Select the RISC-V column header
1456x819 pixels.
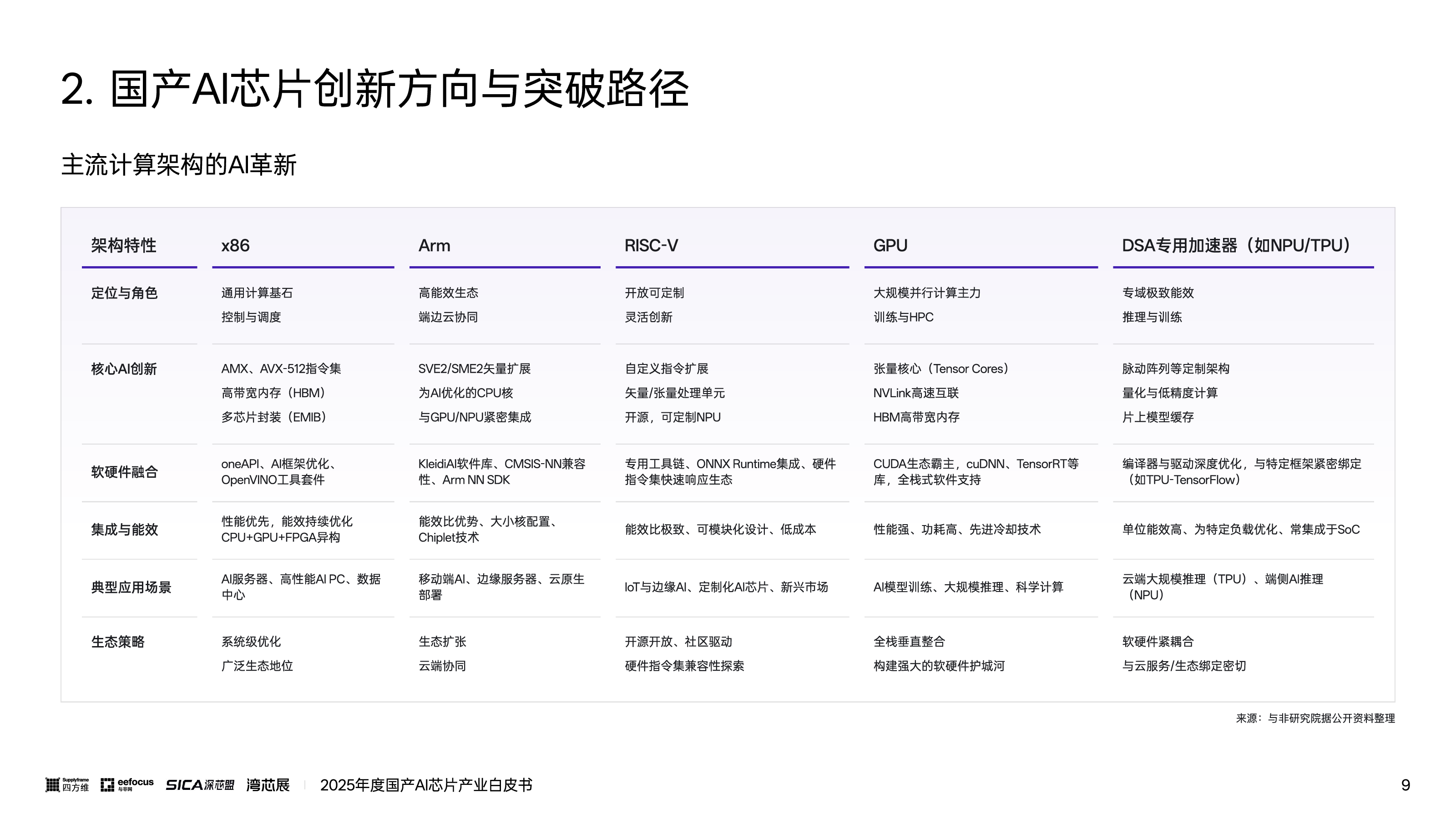coord(651,245)
